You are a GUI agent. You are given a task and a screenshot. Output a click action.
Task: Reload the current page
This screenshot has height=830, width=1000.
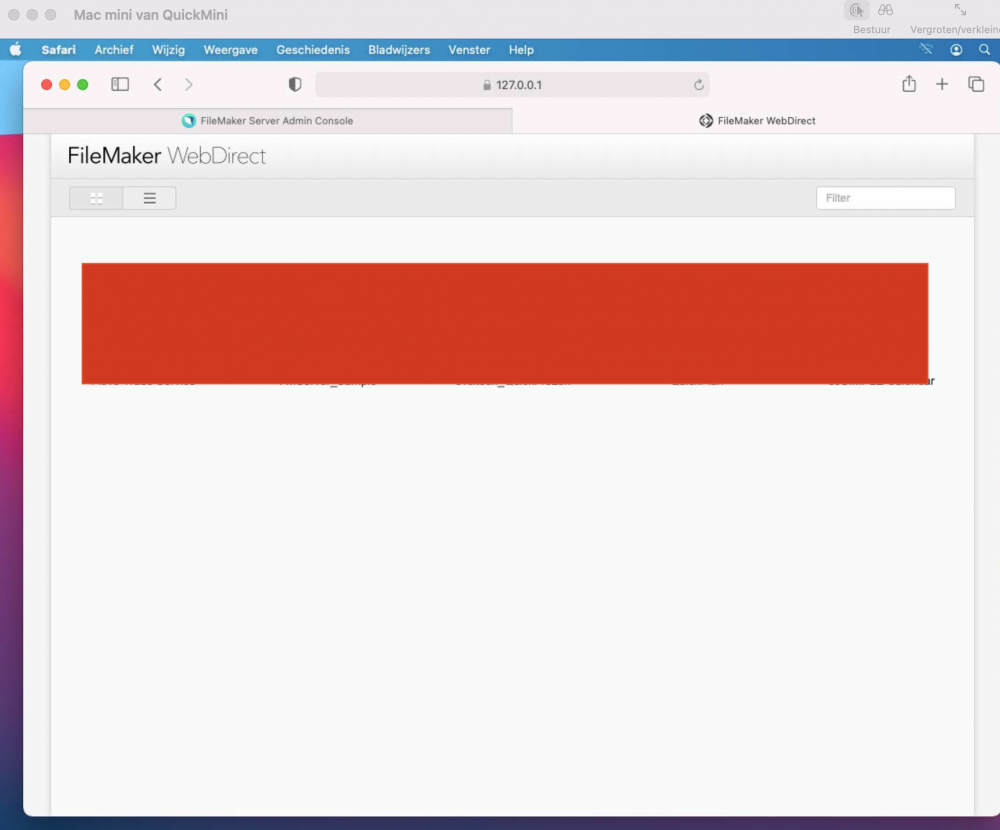[x=699, y=85]
